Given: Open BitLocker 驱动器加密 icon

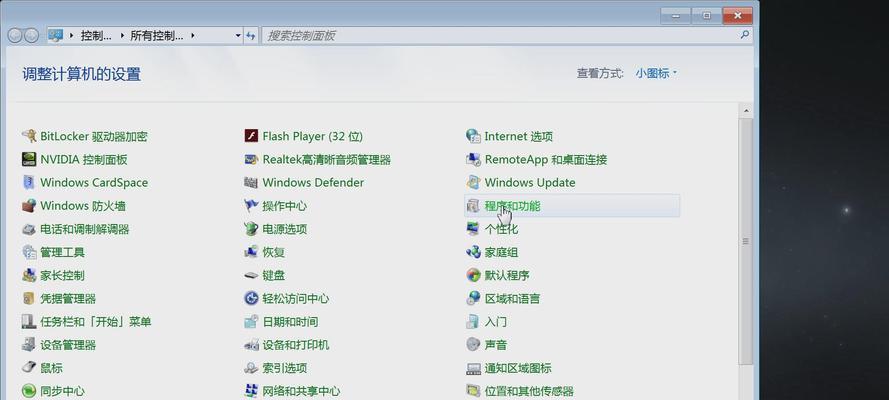Looking at the screenshot, I should pos(29,136).
